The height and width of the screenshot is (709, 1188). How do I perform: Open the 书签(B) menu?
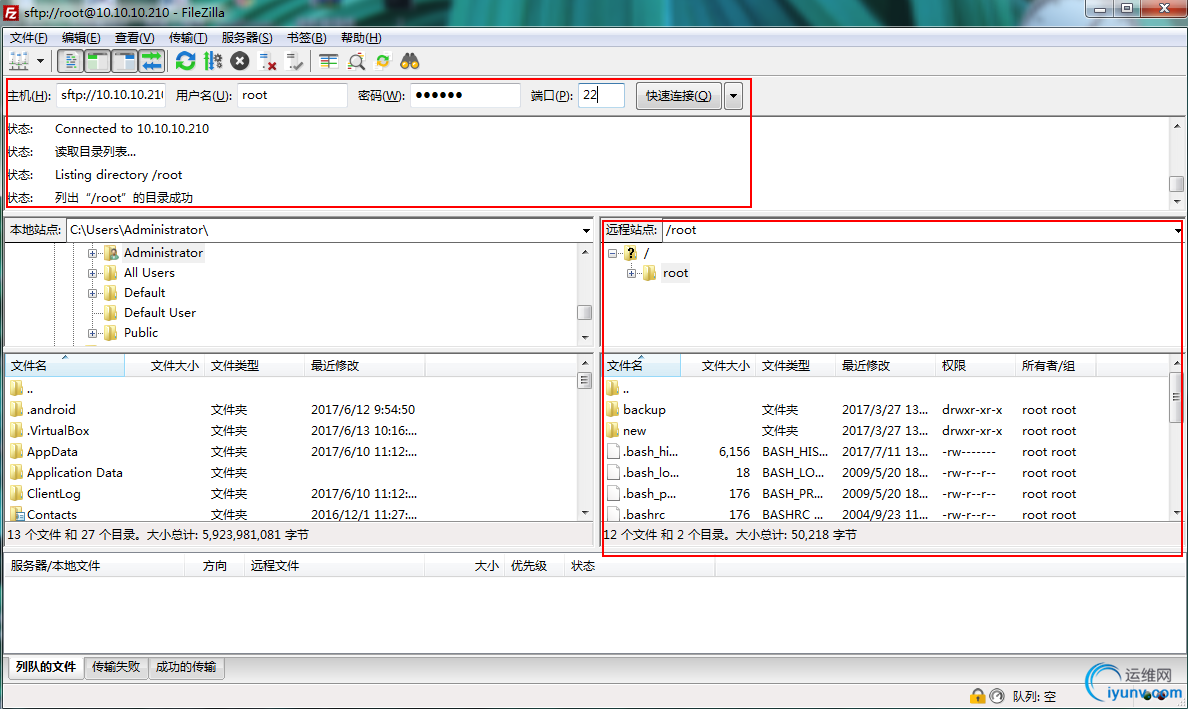tap(307, 38)
